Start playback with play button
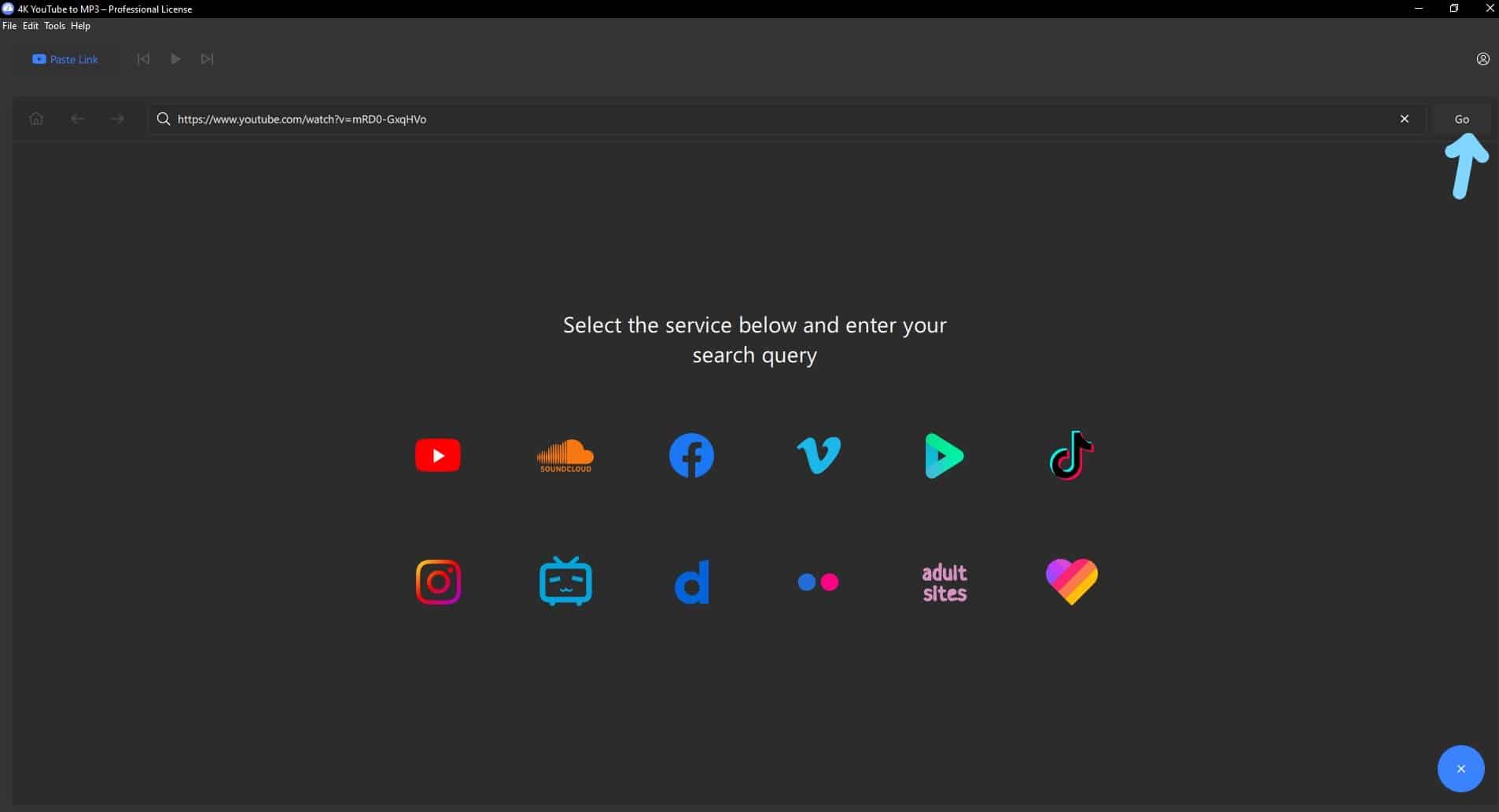 click(175, 59)
